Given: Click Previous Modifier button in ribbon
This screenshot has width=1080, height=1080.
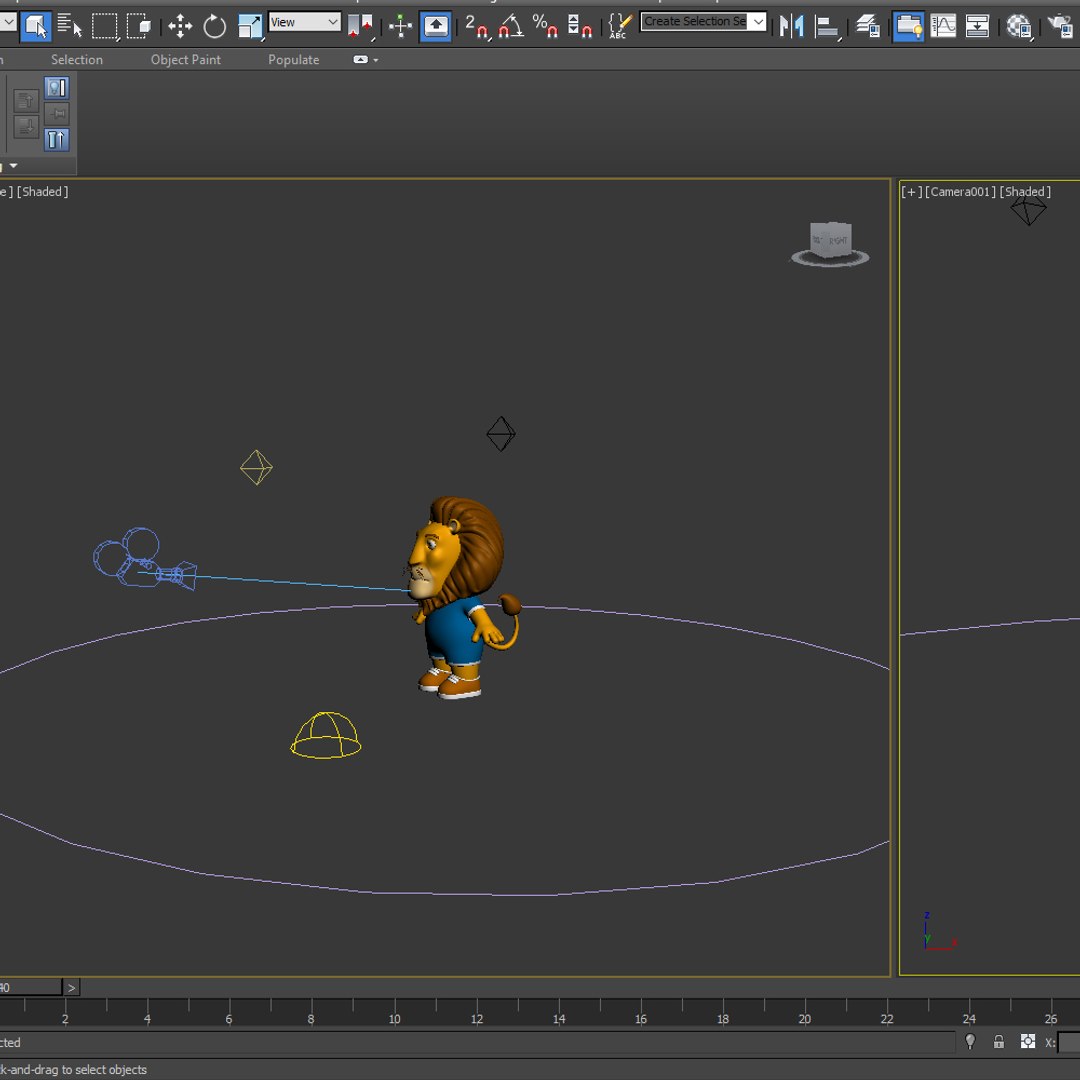Looking at the screenshot, I should (26, 101).
